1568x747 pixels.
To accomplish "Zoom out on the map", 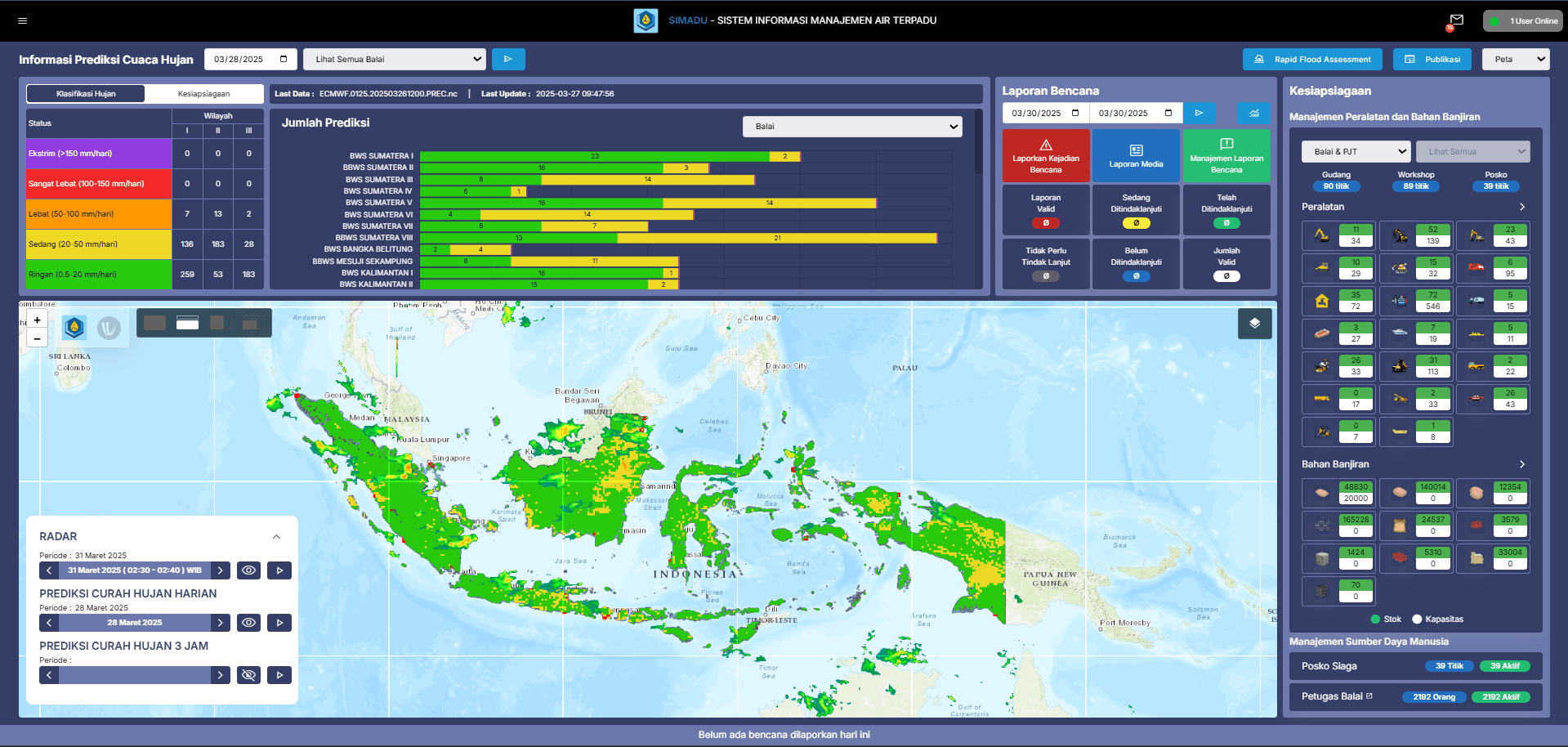I will point(37,338).
